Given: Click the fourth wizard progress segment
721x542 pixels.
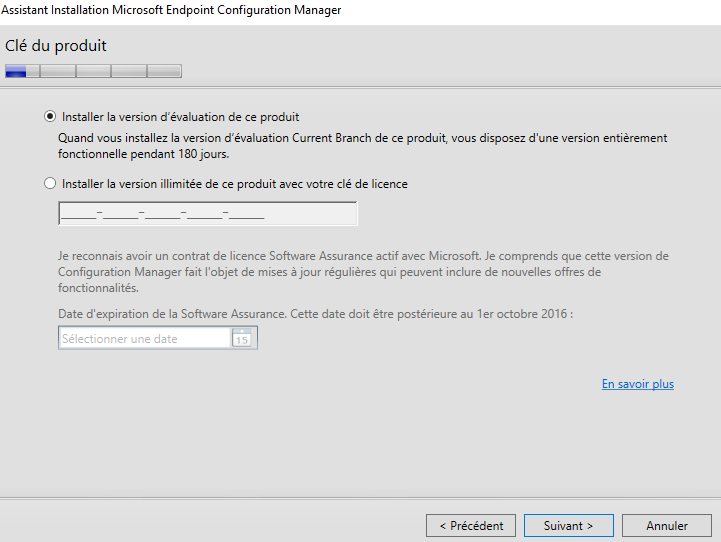Looking at the screenshot, I should pos(128,71).
